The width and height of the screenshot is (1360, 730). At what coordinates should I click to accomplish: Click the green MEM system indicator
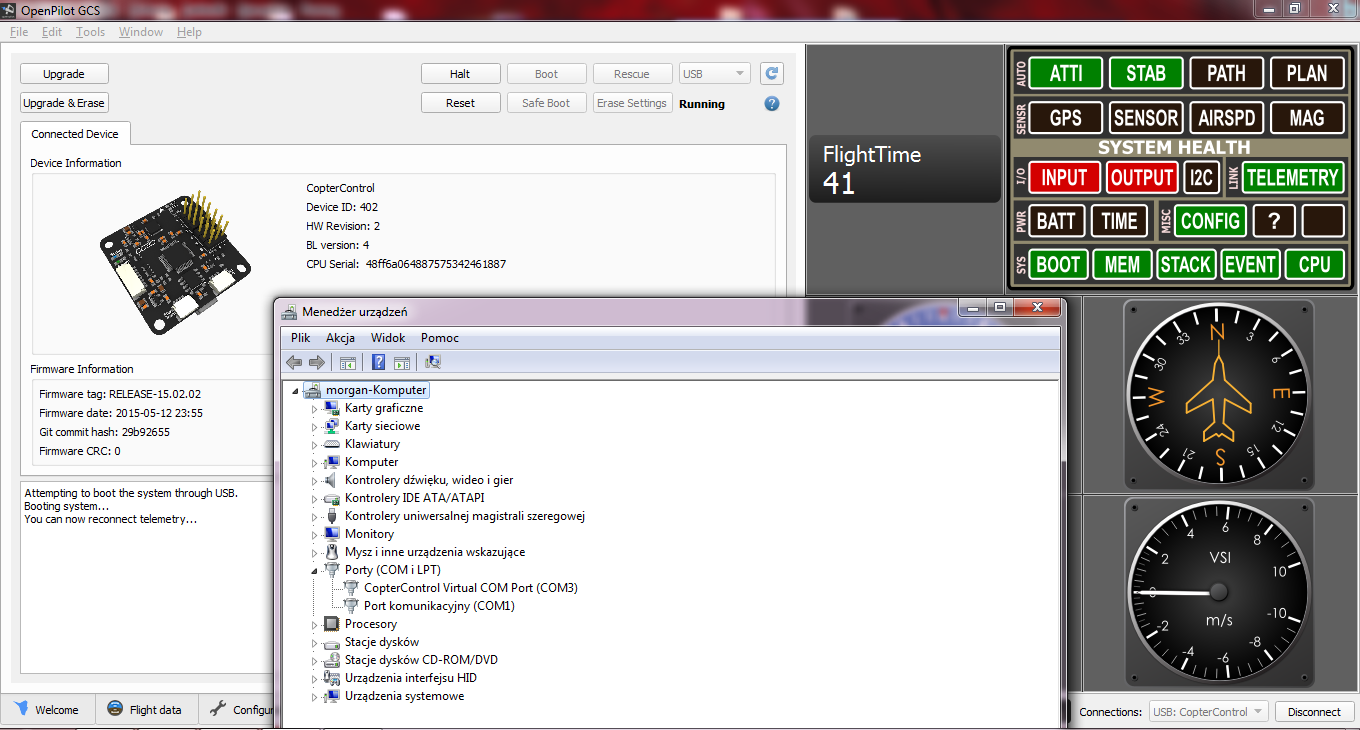coord(1122,264)
